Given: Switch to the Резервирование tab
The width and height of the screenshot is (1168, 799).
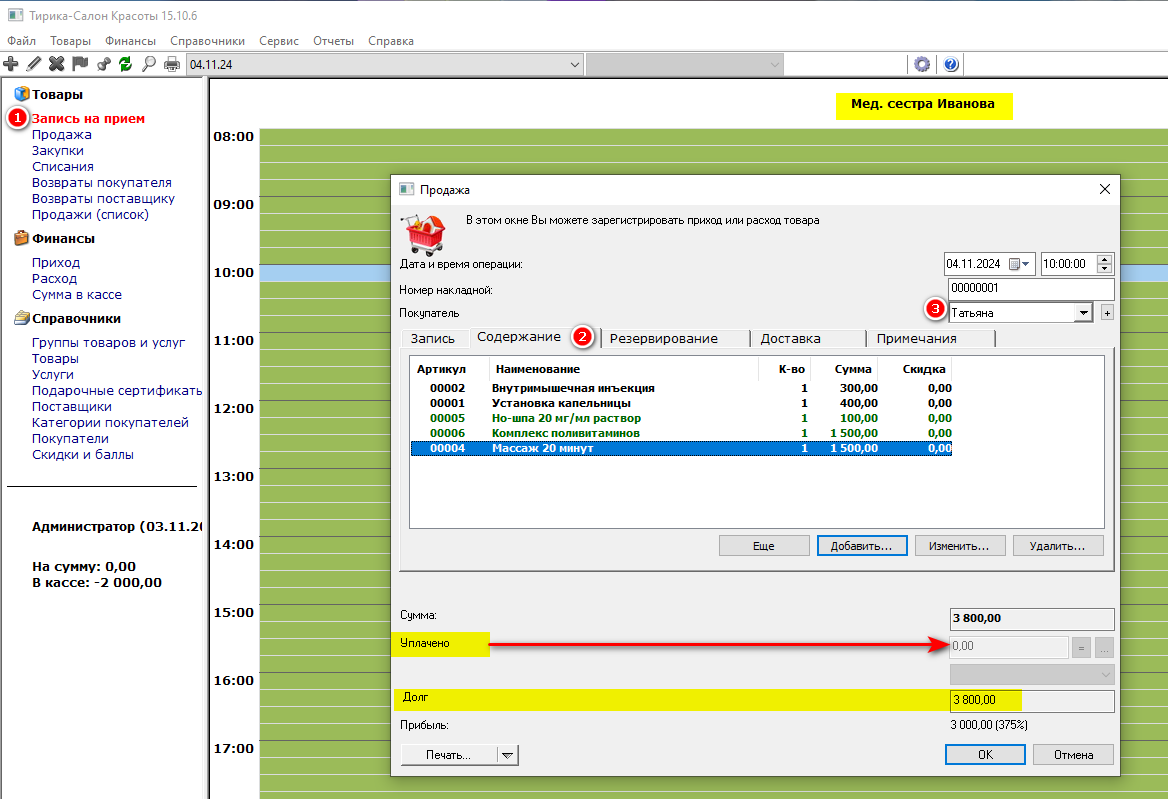Looking at the screenshot, I should 664,338.
